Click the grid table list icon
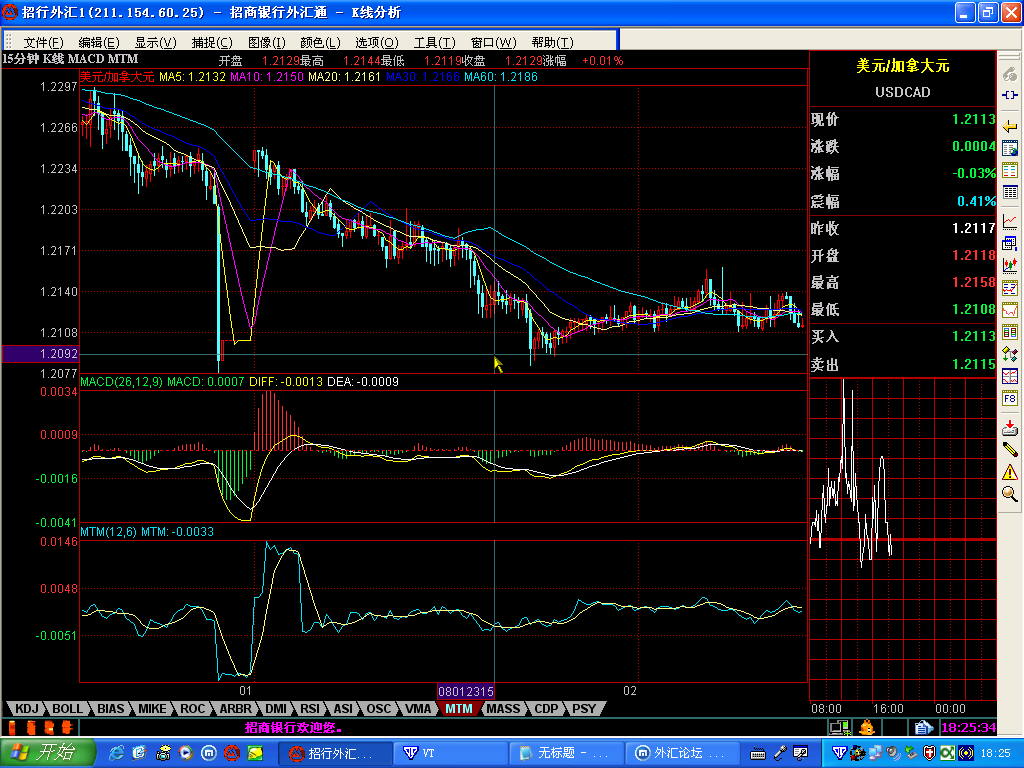 click(x=1010, y=192)
